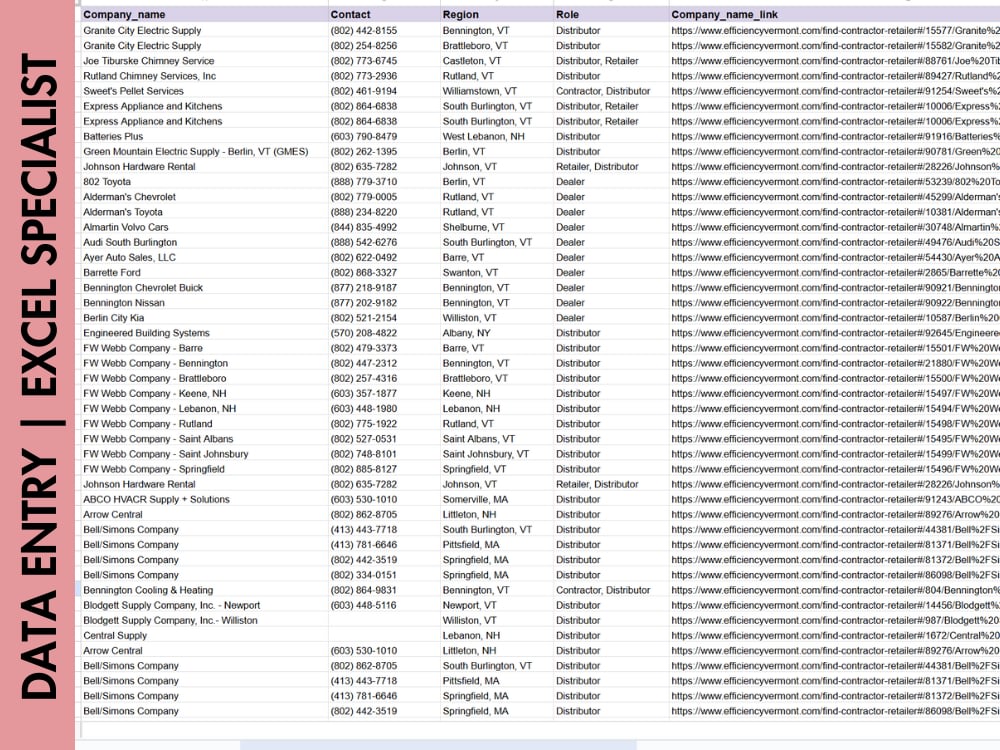
Task: Click the Sweet's Pellet Services cell
Action: pyautogui.click(x=205, y=91)
